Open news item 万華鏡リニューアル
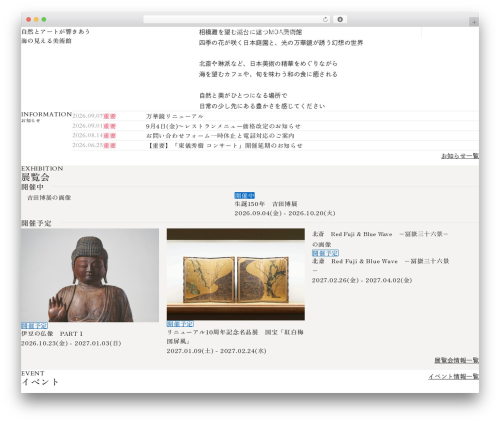This screenshot has width=500, height=423. (x=174, y=116)
